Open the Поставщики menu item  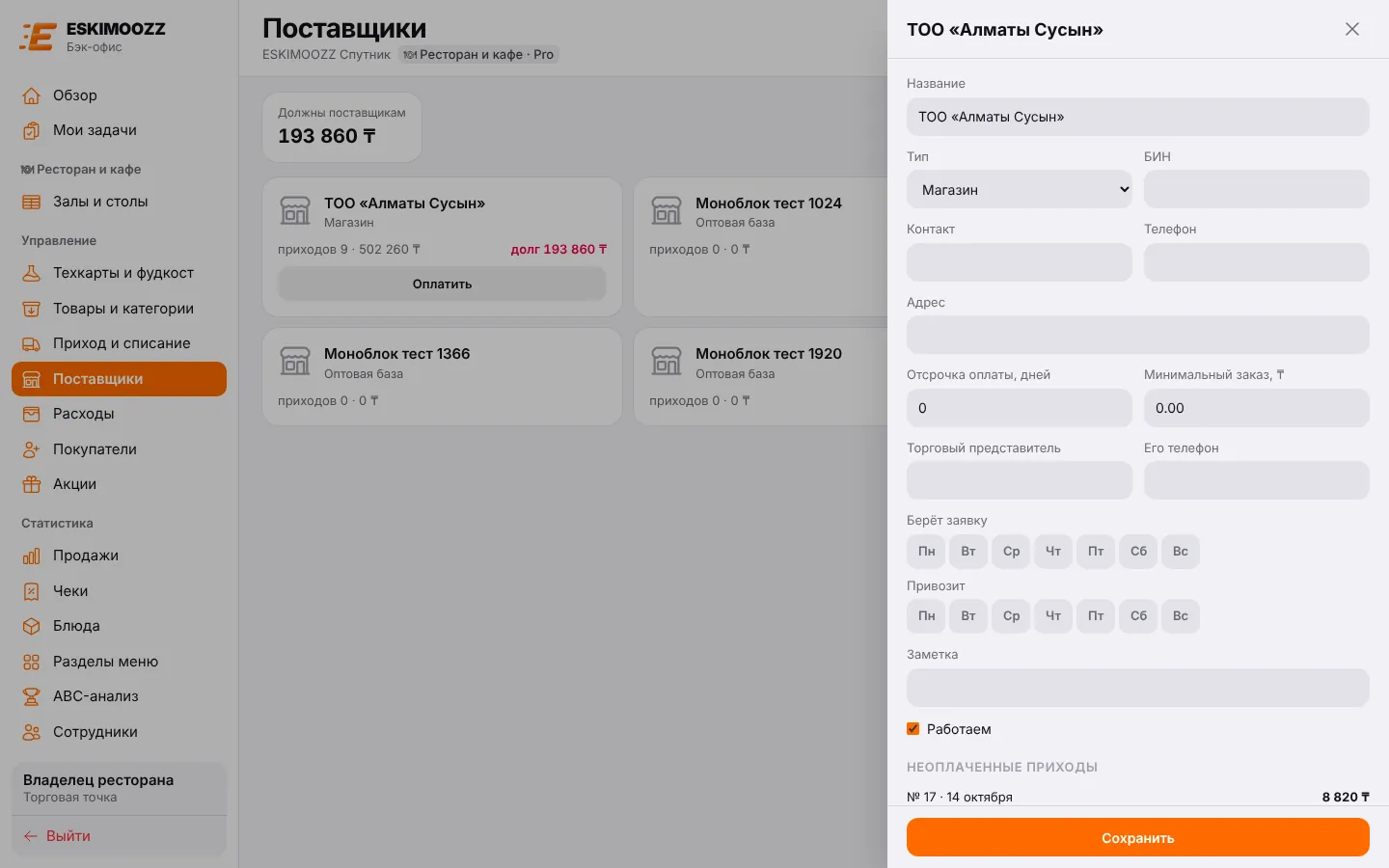point(119,379)
